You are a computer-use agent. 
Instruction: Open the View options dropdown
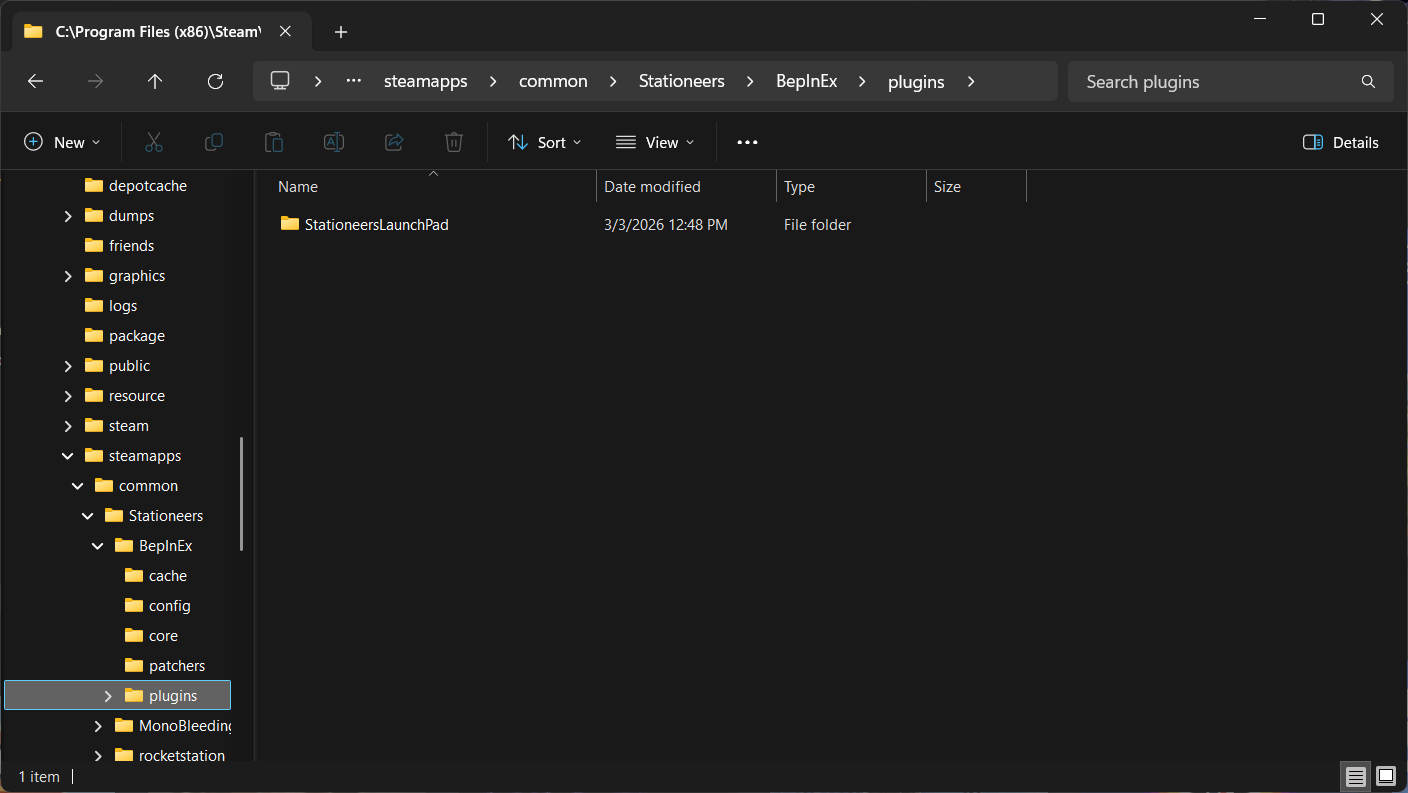click(x=654, y=142)
